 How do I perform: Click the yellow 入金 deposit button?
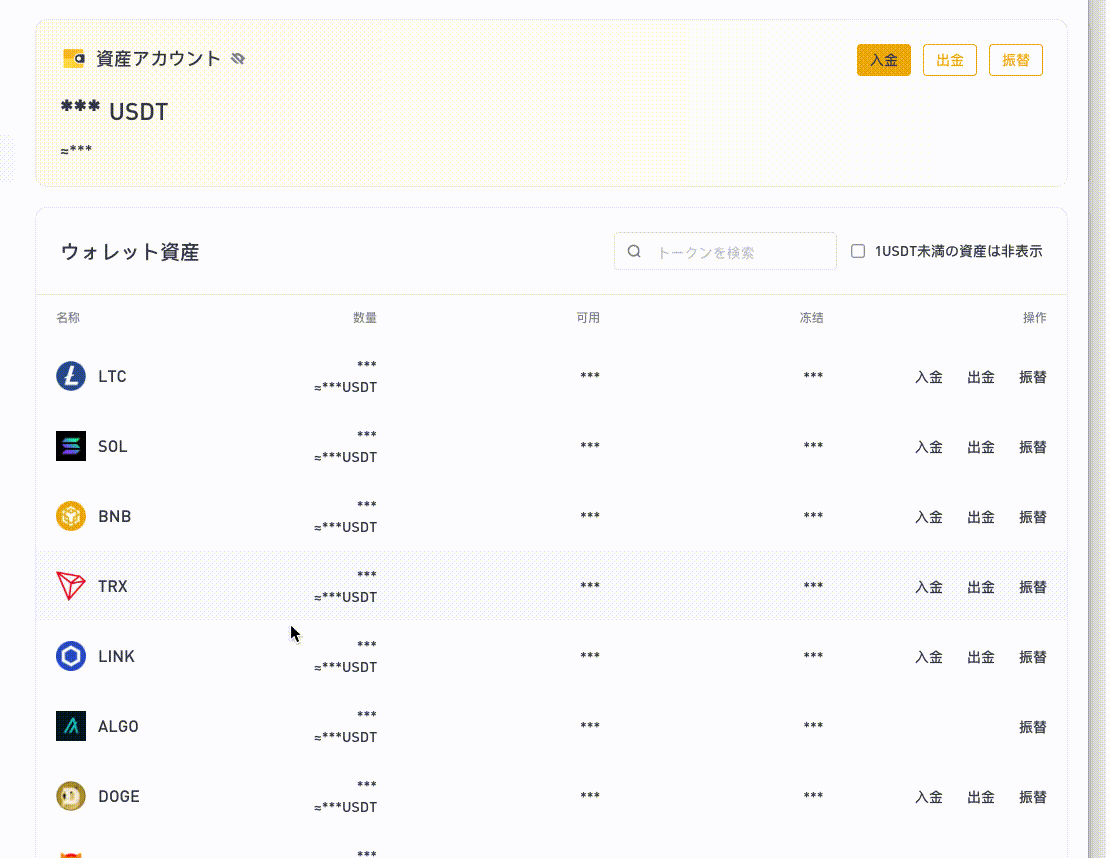click(884, 60)
